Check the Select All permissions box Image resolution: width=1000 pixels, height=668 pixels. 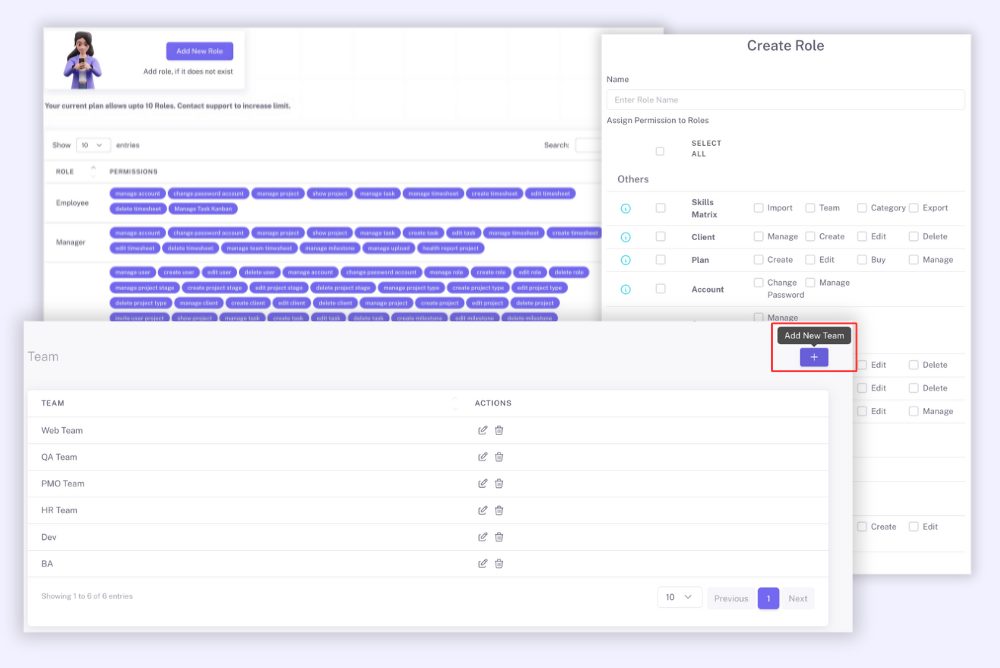point(660,151)
